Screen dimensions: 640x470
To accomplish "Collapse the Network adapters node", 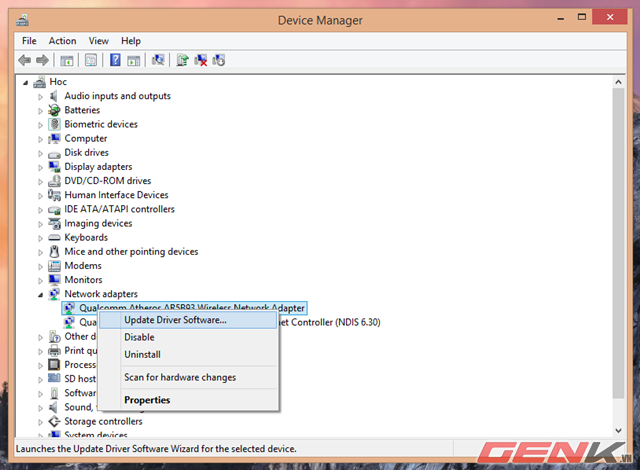I will click(42, 295).
